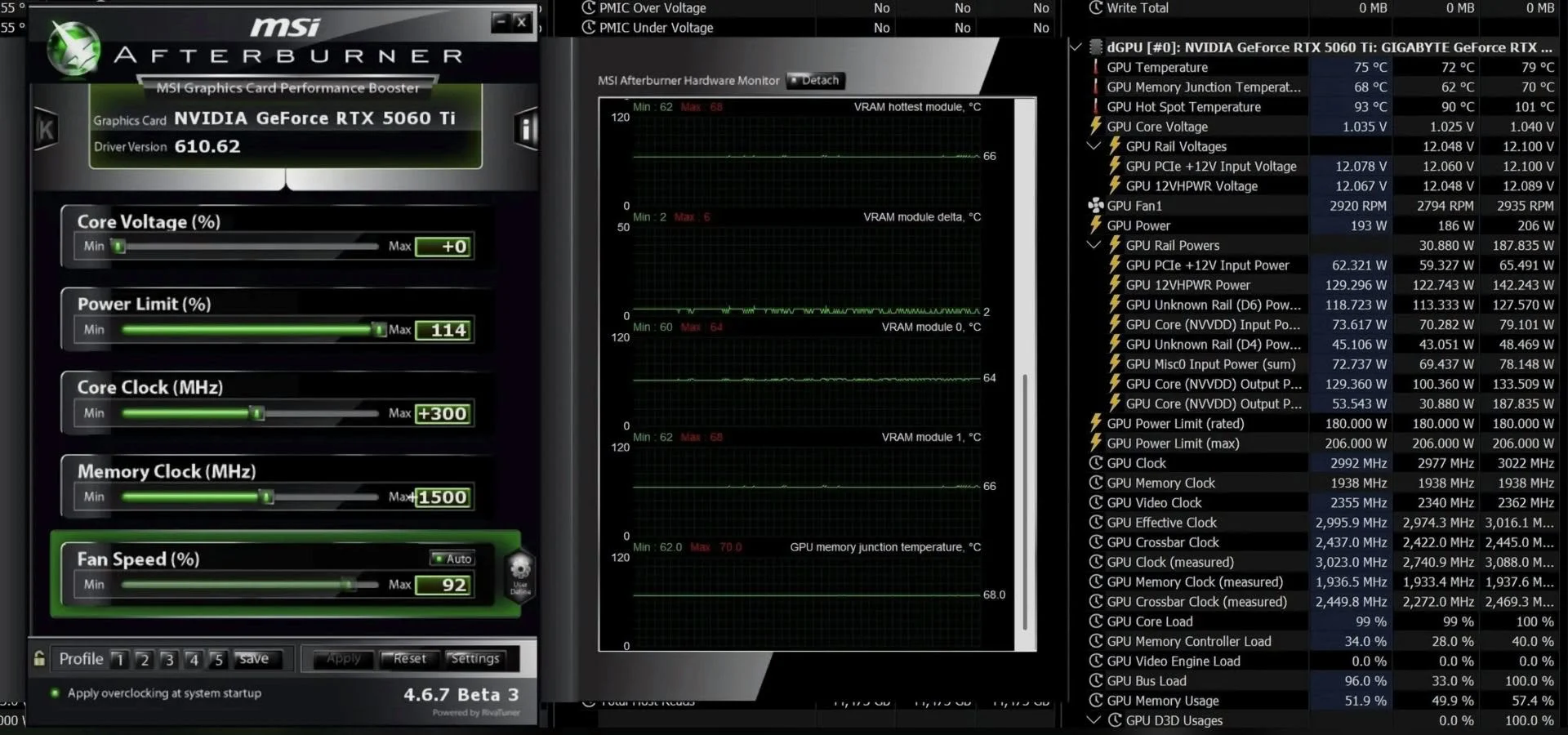
Task: Click the GPU Video Clock circular icon
Action: pyautogui.click(x=1096, y=502)
